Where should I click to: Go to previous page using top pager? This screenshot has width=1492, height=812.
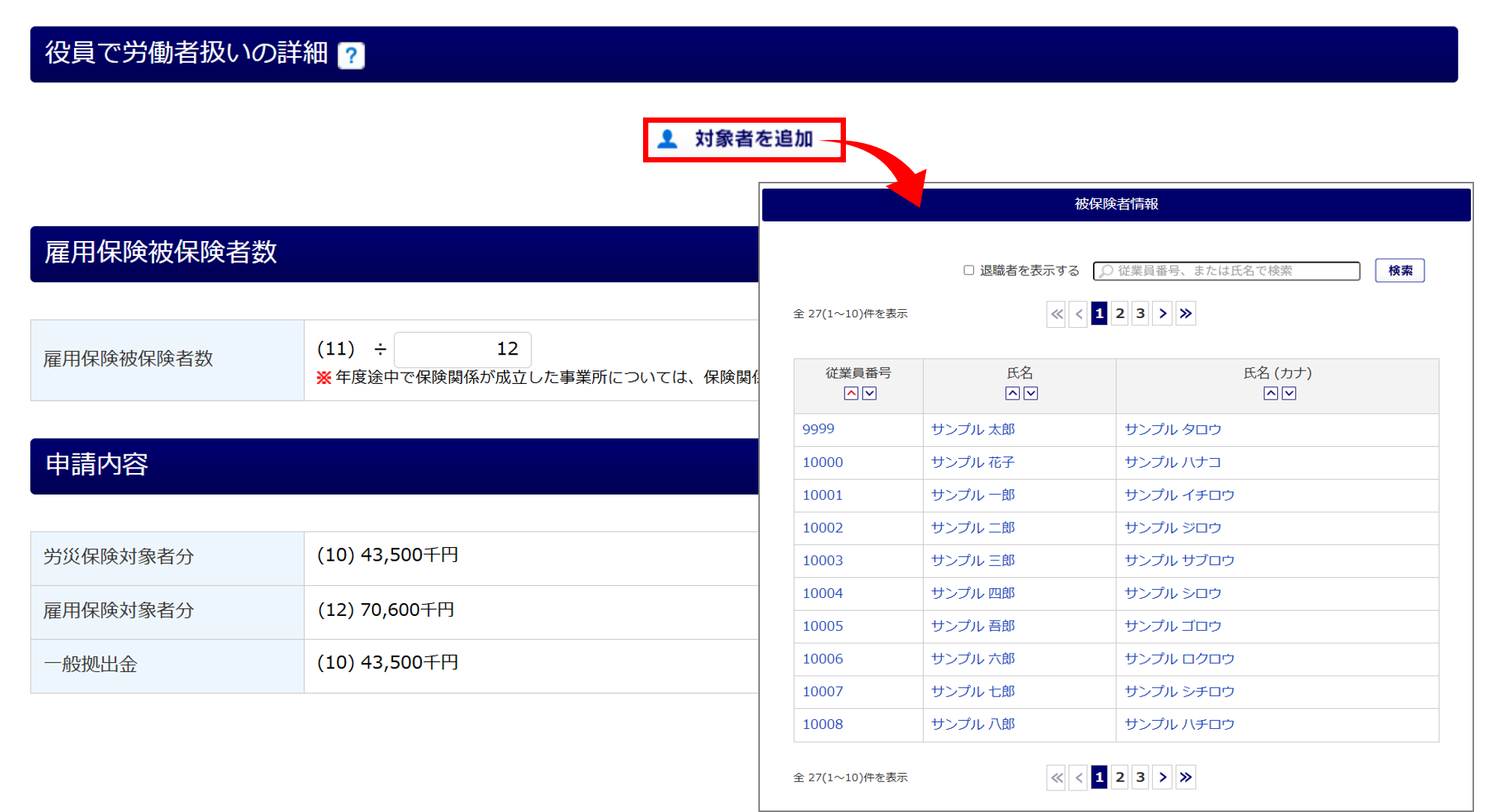click(1079, 314)
